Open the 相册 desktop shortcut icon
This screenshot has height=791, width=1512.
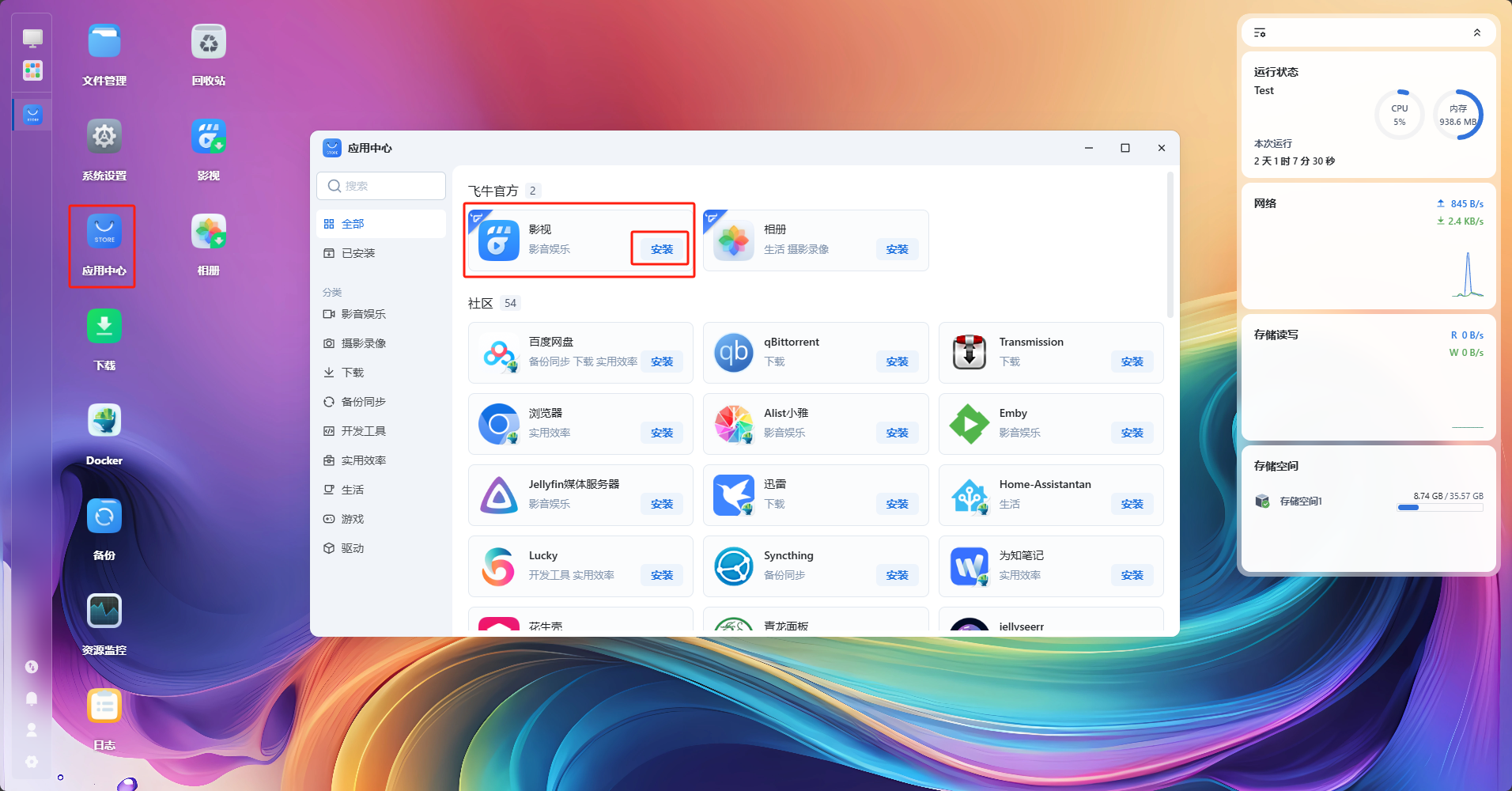click(x=209, y=232)
